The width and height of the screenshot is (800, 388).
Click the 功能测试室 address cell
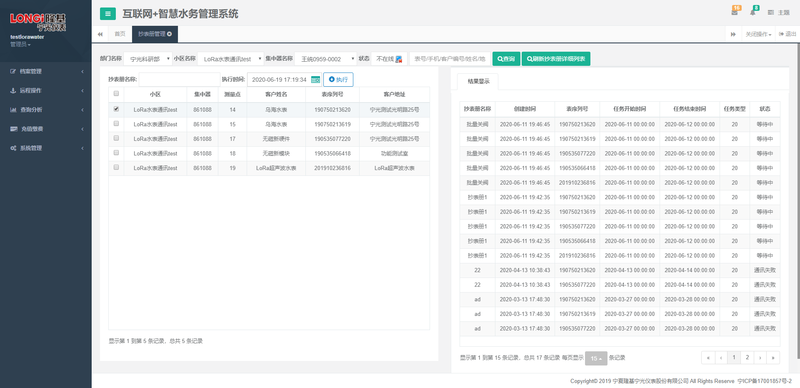point(394,153)
